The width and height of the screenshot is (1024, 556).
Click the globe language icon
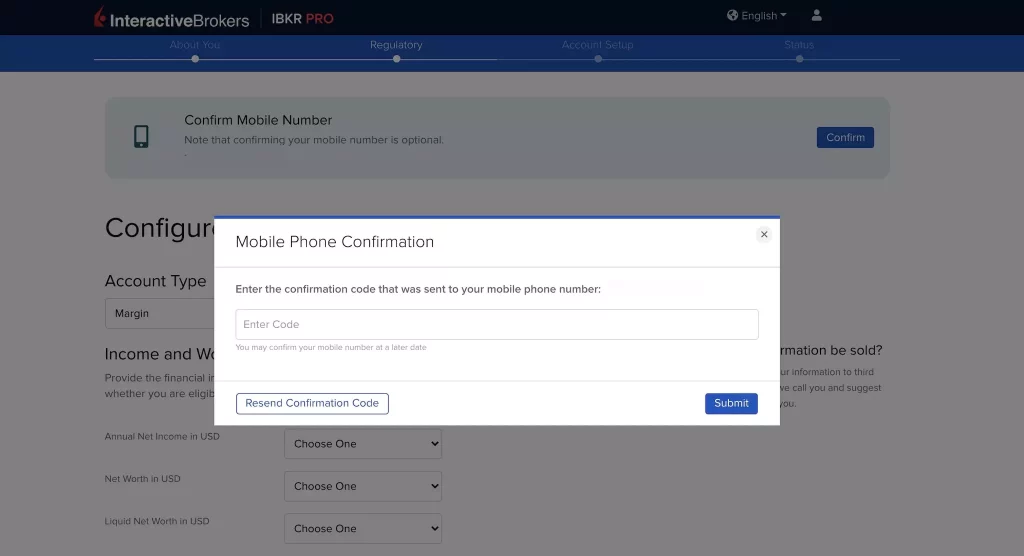tap(732, 15)
